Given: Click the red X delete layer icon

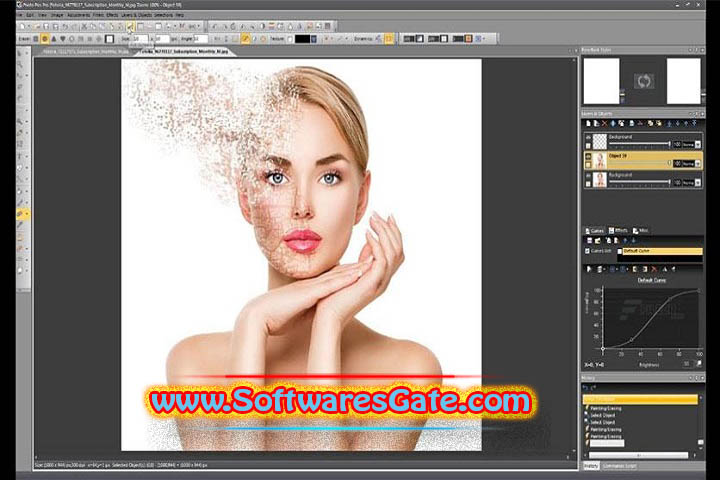Looking at the screenshot, I should [604, 123].
